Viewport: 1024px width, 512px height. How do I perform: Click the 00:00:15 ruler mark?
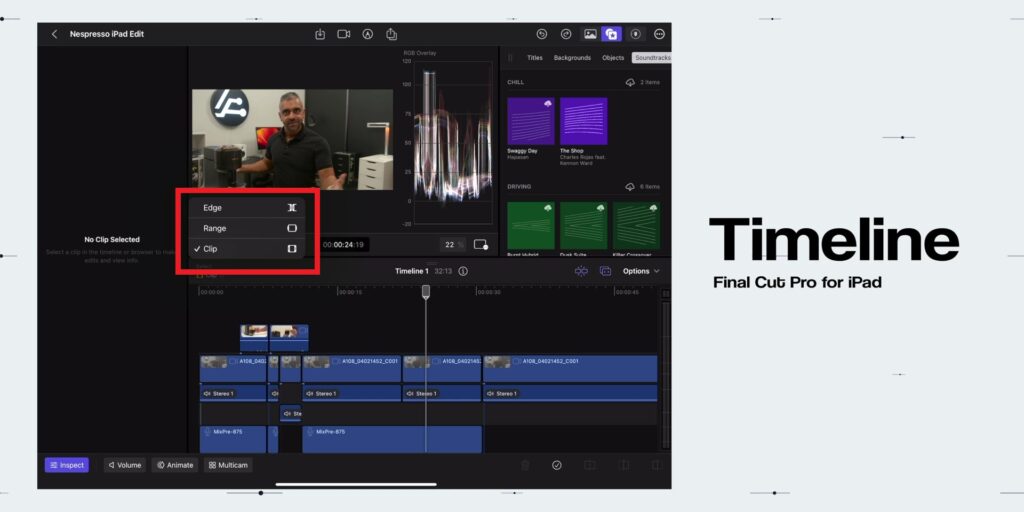(x=350, y=293)
